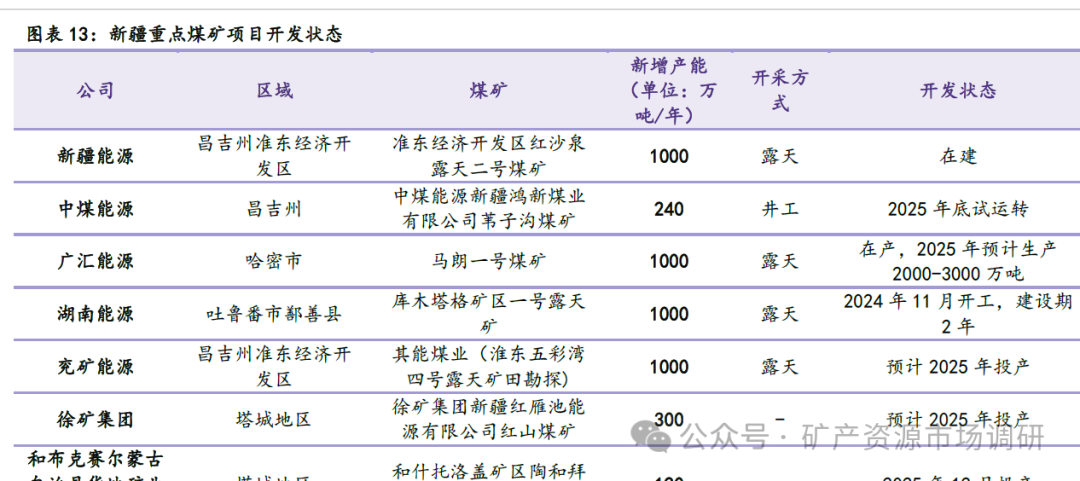The height and width of the screenshot is (481, 1080).
Task: Click capacity '1000' in the 兖矿能源 row
Action: 669,367
